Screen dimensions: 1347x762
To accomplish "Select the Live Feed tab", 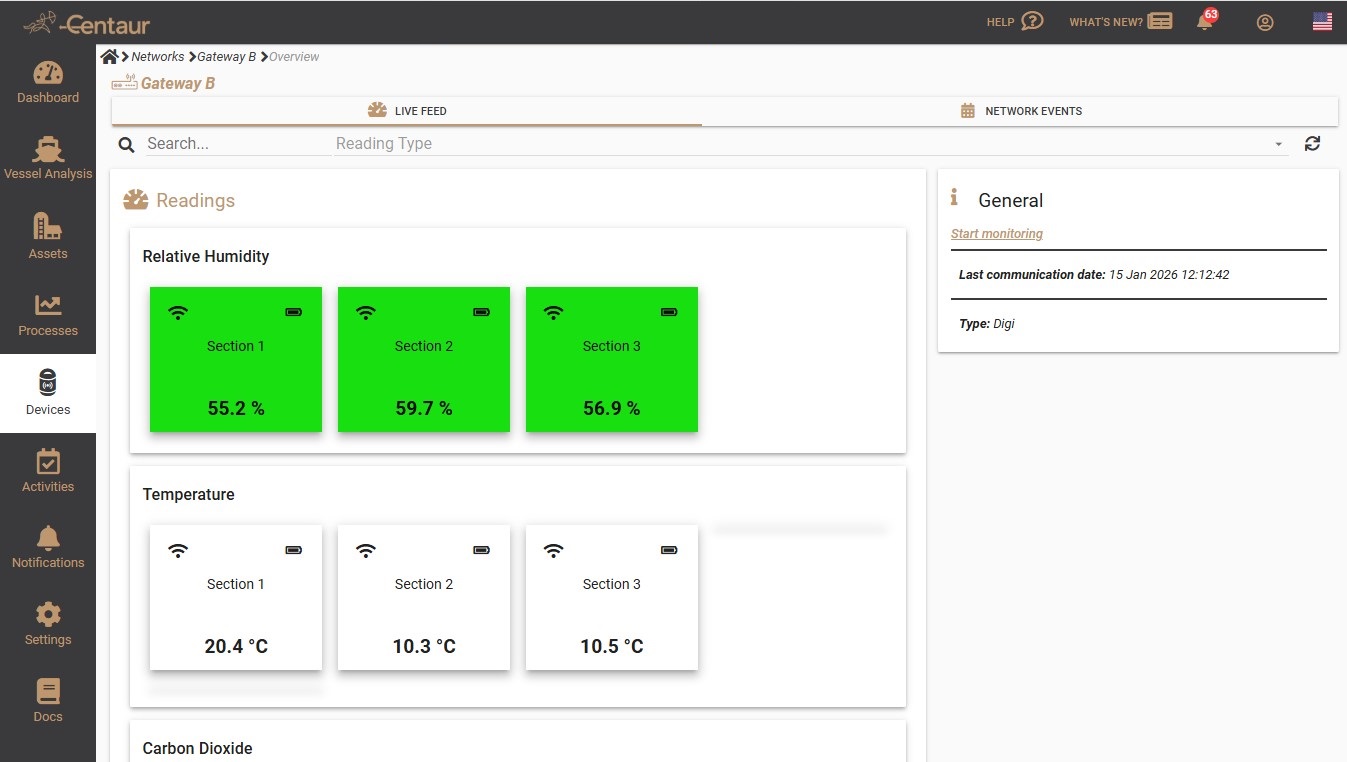I will pos(407,111).
